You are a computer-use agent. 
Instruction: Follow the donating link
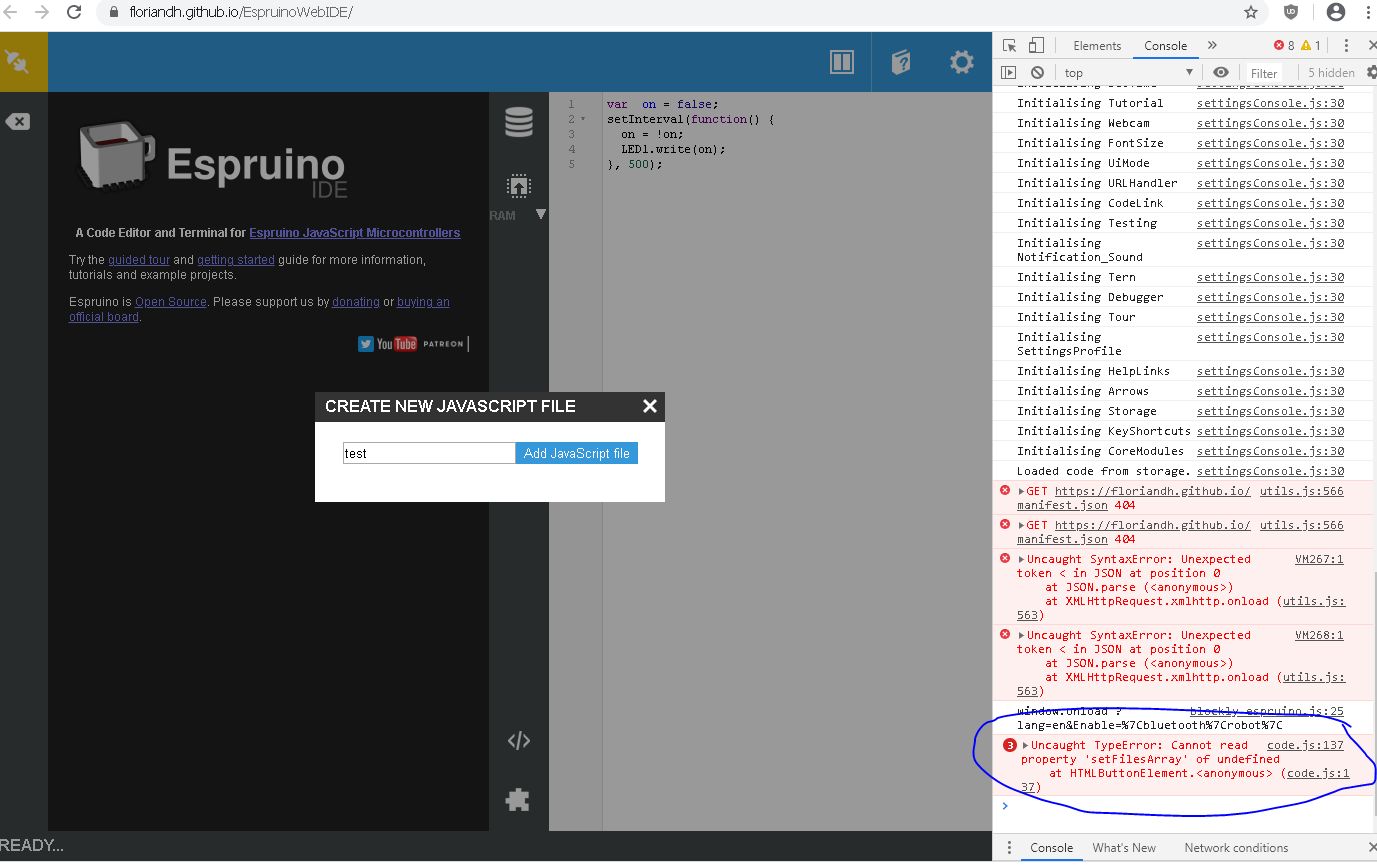pyautogui.click(x=356, y=302)
